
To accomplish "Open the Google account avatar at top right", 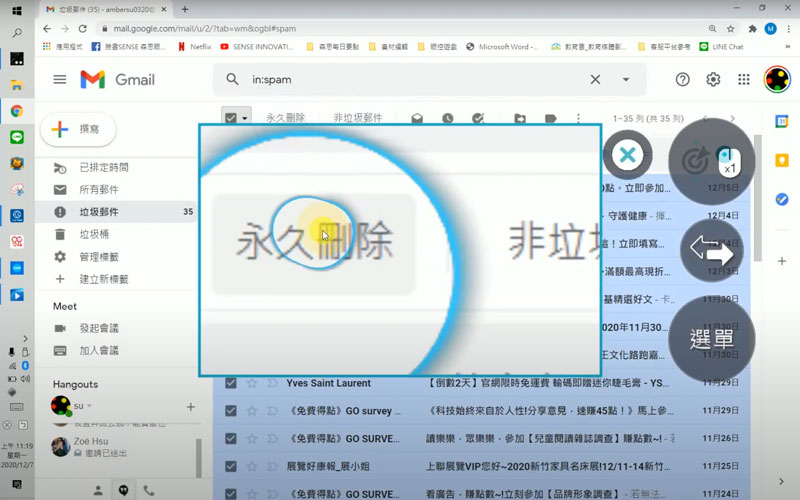I will pos(777,80).
